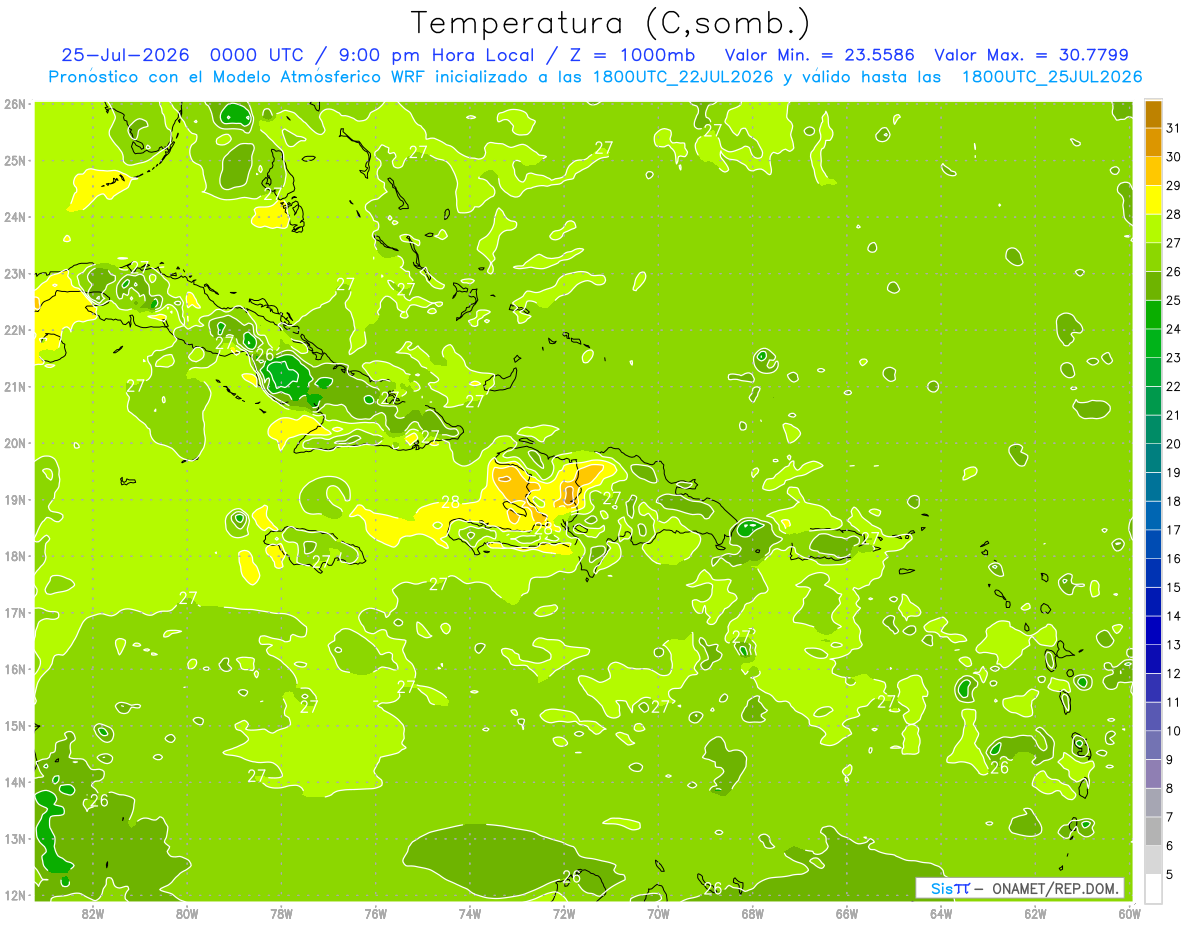Click the '70W' longitude axis label
This screenshot has width=1200, height=927.
658,913
